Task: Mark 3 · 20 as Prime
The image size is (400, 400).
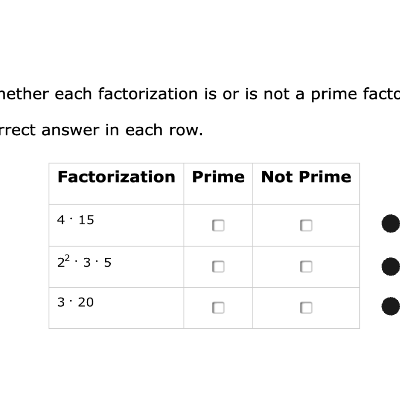Action: pos(218,308)
